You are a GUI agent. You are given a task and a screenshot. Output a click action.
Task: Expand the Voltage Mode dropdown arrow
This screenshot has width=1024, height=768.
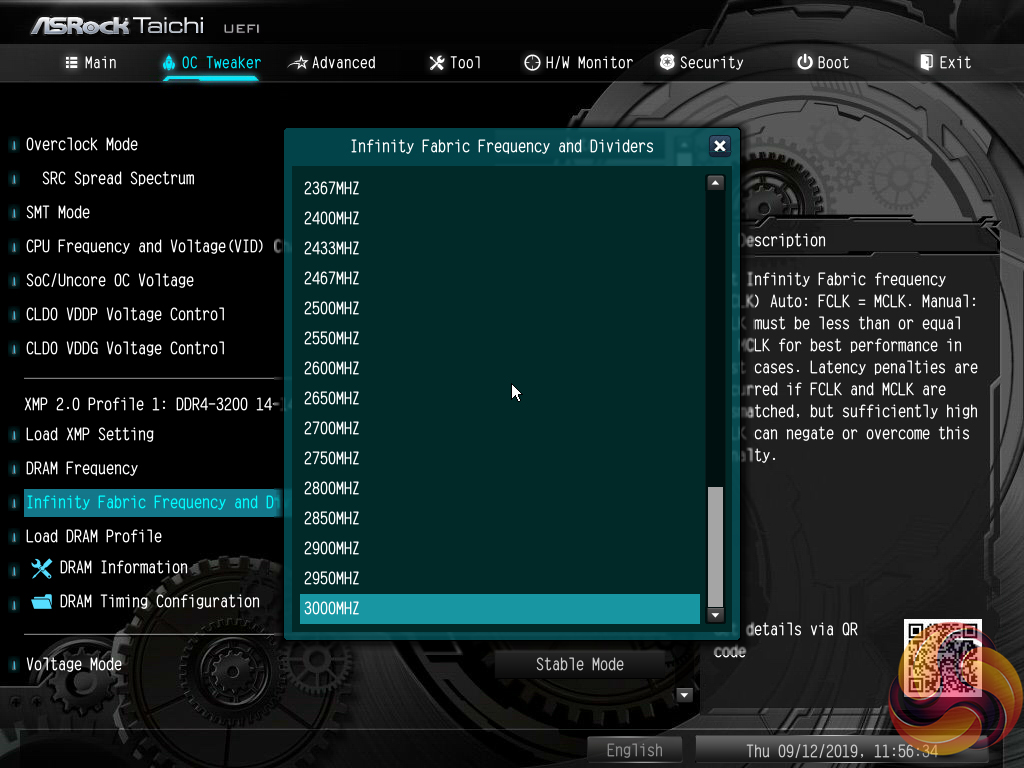coord(684,695)
